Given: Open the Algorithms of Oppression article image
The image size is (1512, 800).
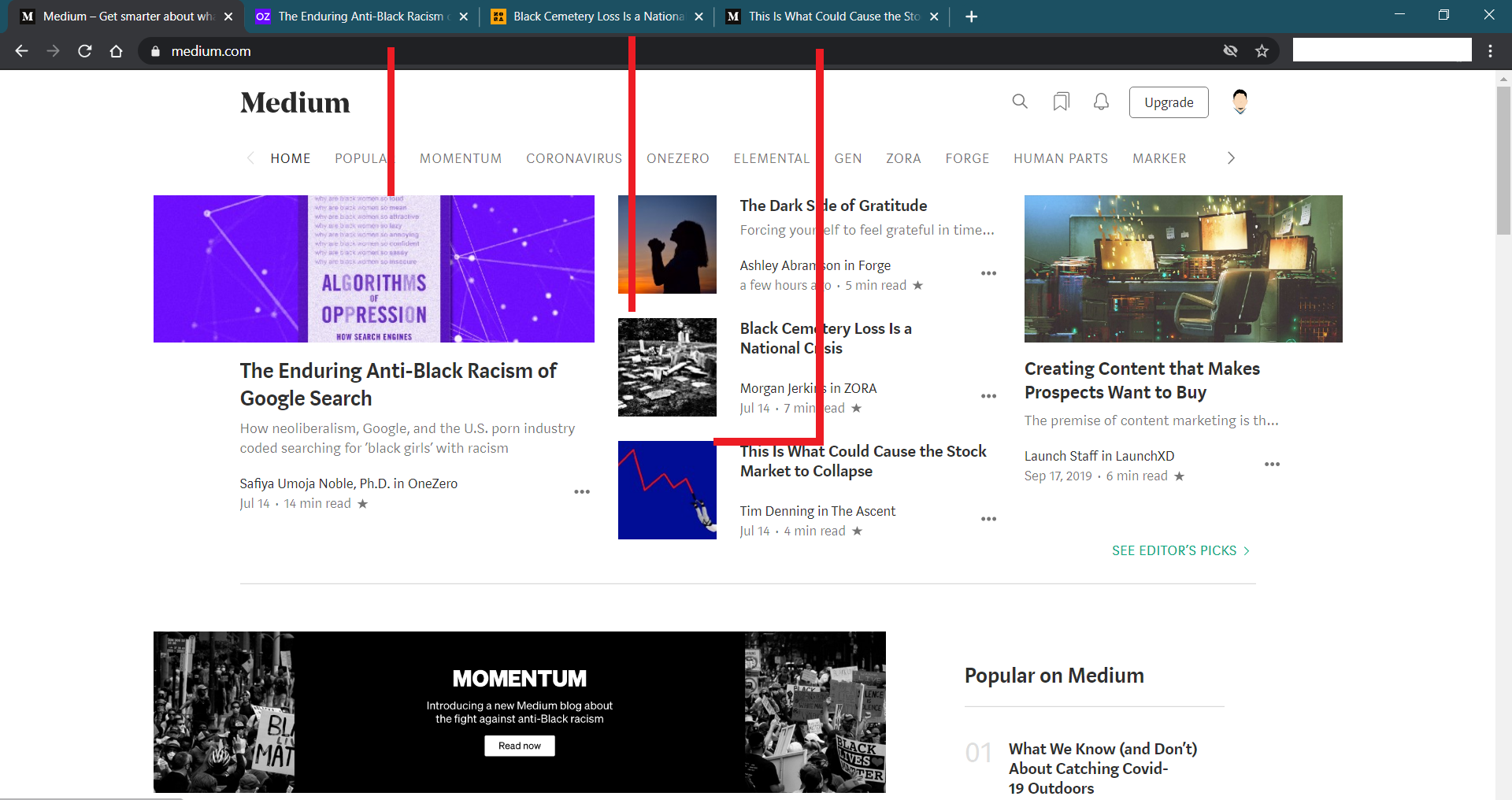Looking at the screenshot, I should click(x=374, y=269).
